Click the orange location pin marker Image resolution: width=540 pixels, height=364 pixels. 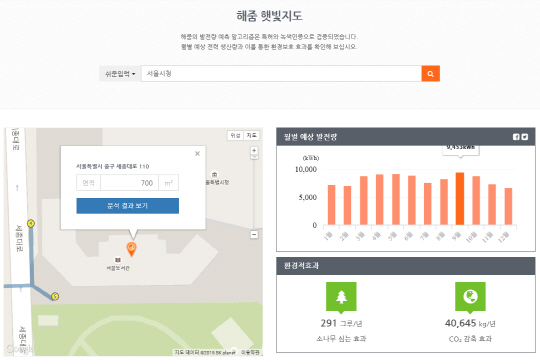click(x=131, y=249)
